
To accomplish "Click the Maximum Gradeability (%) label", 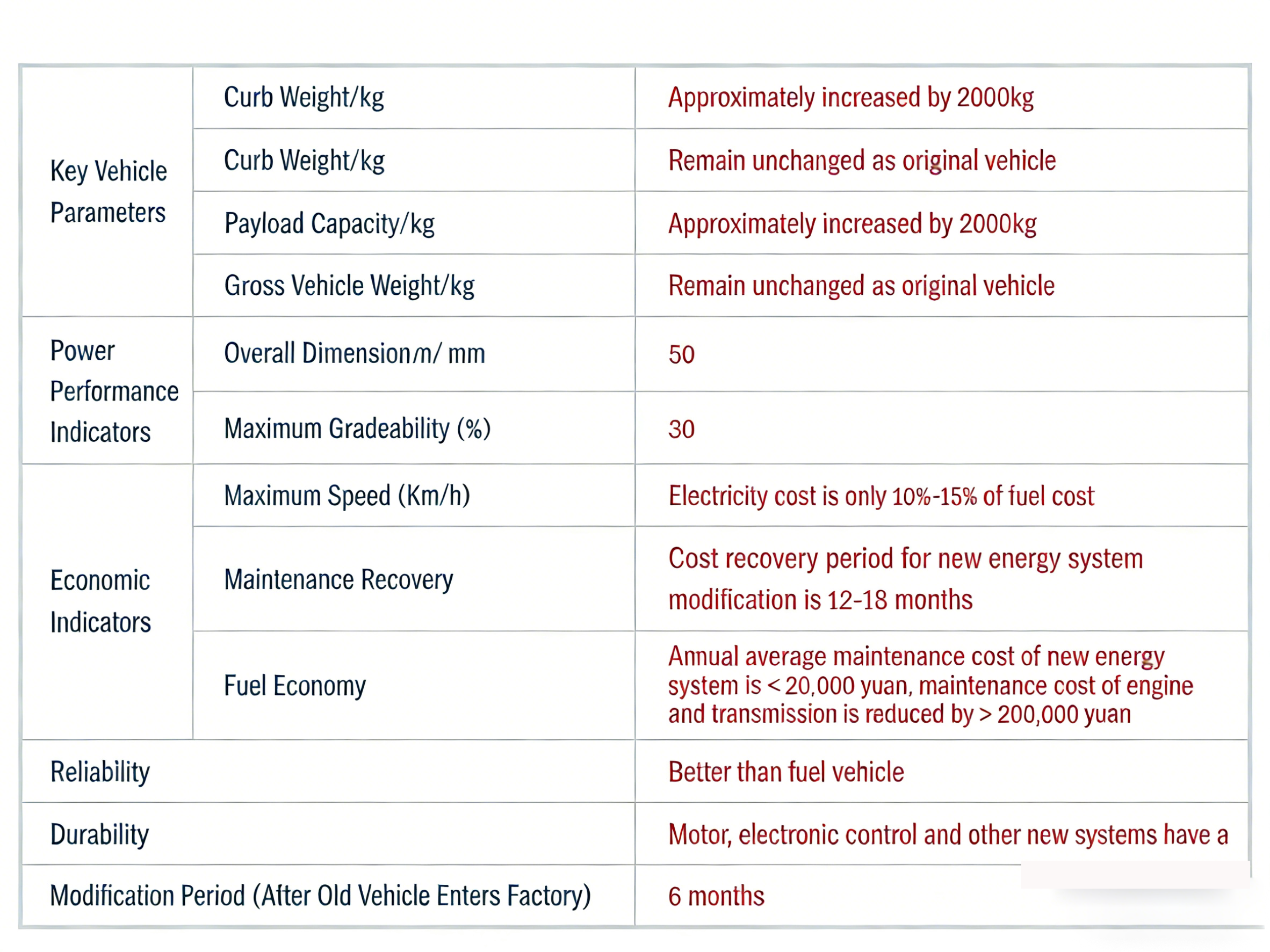I will [x=357, y=428].
